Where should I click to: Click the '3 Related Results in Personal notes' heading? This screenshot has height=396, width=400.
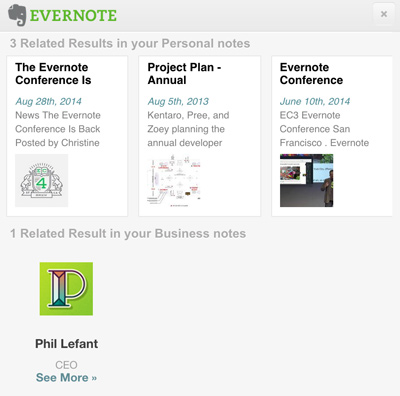coord(130,44)
